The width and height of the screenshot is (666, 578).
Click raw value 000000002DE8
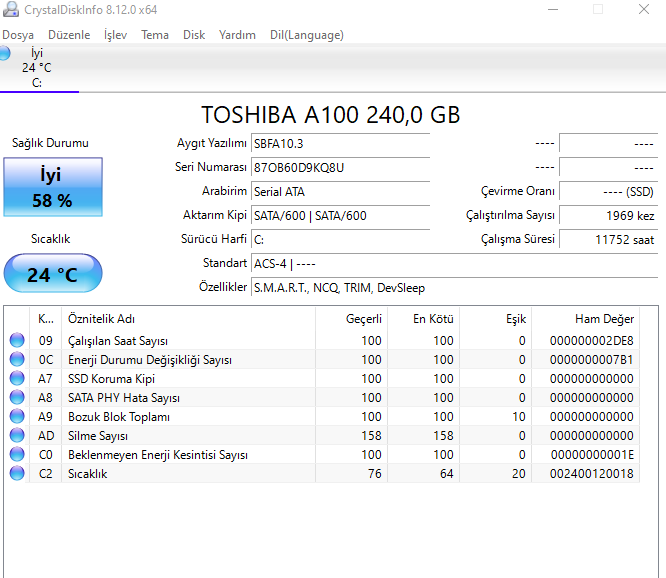pyautogui.click(x=591, y=341)
